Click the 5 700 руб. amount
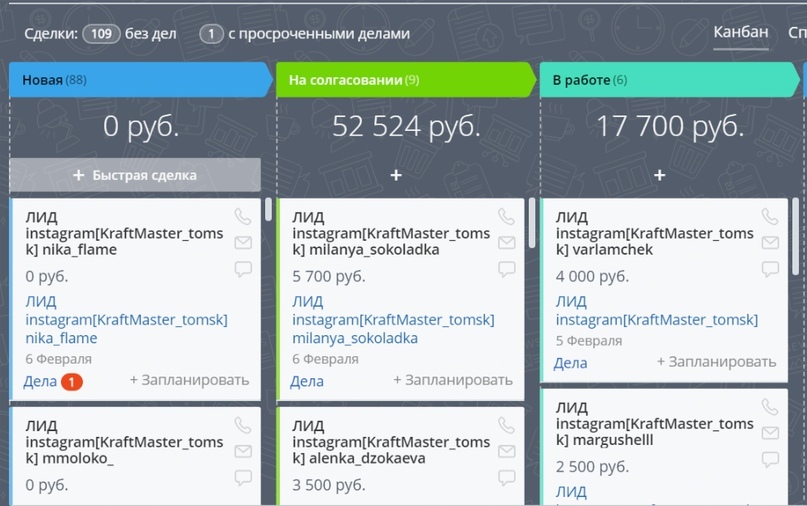Viewport: 807px width, 506px height. point(329,276)
